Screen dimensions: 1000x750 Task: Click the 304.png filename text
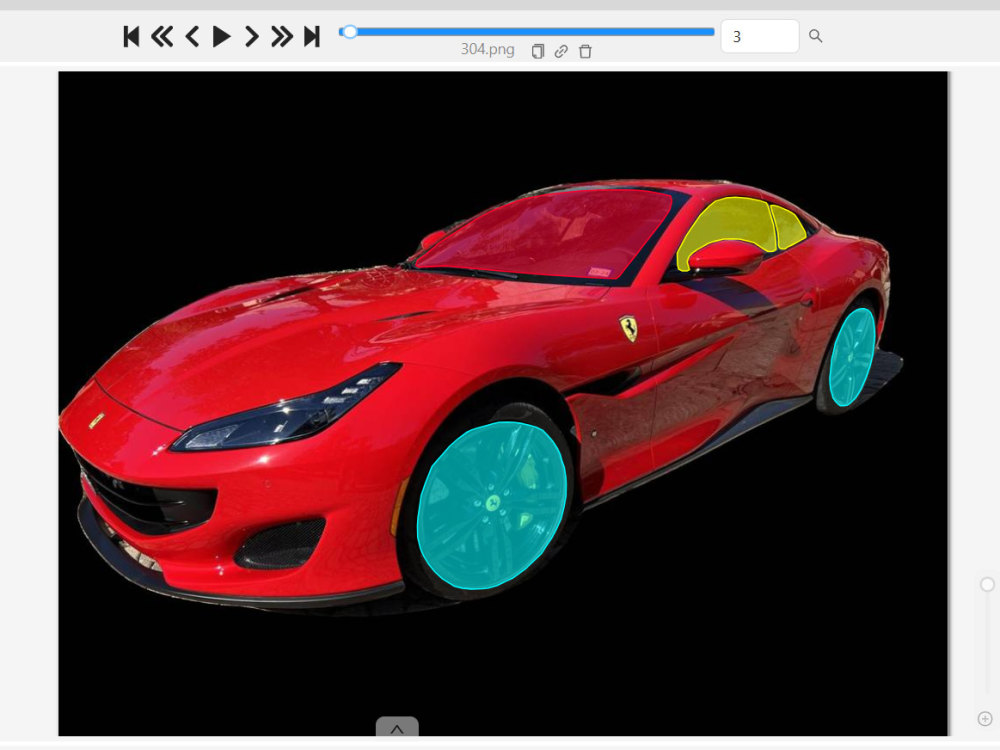point(487,49)
